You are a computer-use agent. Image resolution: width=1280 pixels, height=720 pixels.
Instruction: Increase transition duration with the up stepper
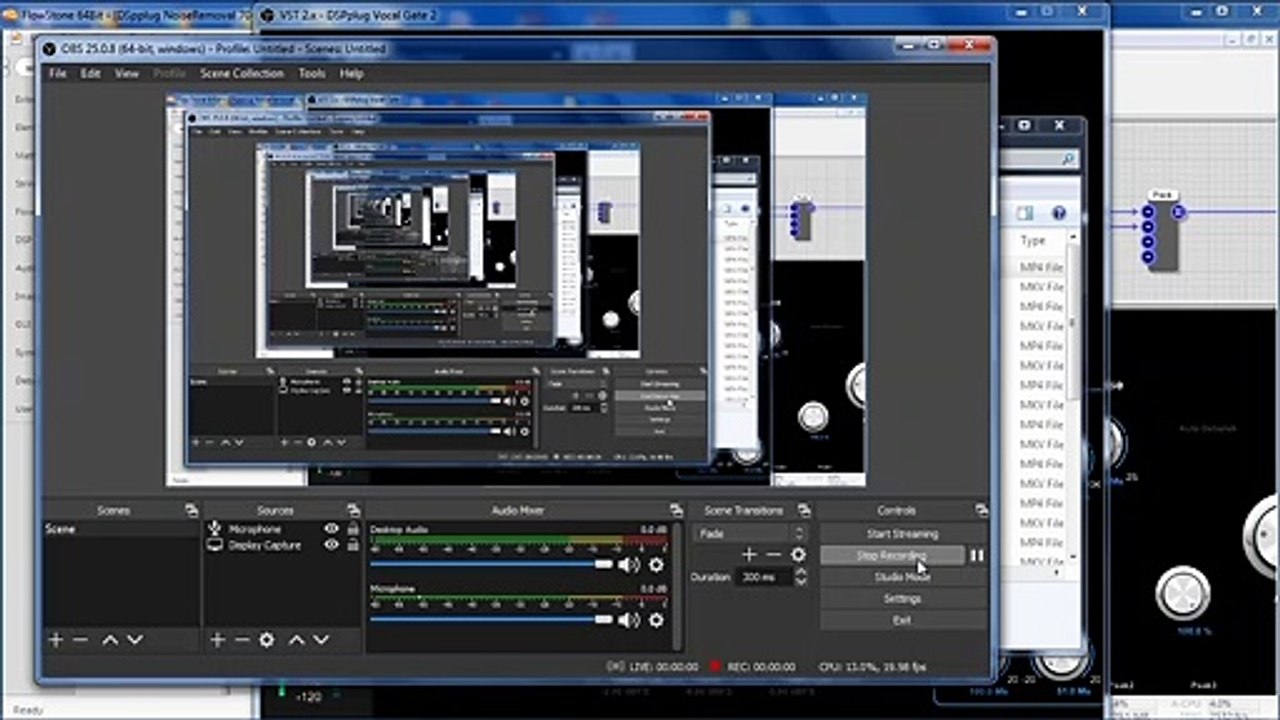(800, 572)
